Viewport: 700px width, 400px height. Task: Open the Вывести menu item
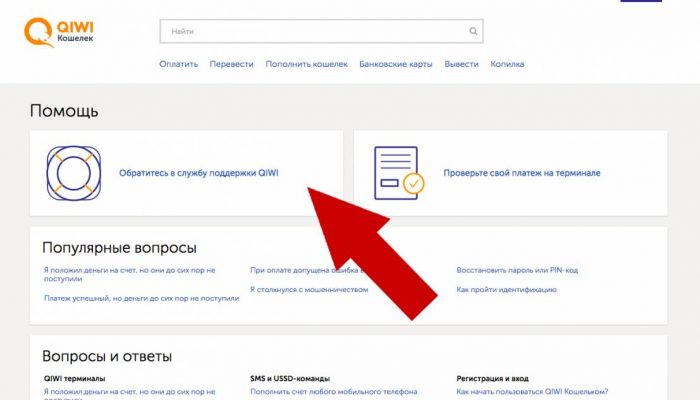[x=461, y=64]
